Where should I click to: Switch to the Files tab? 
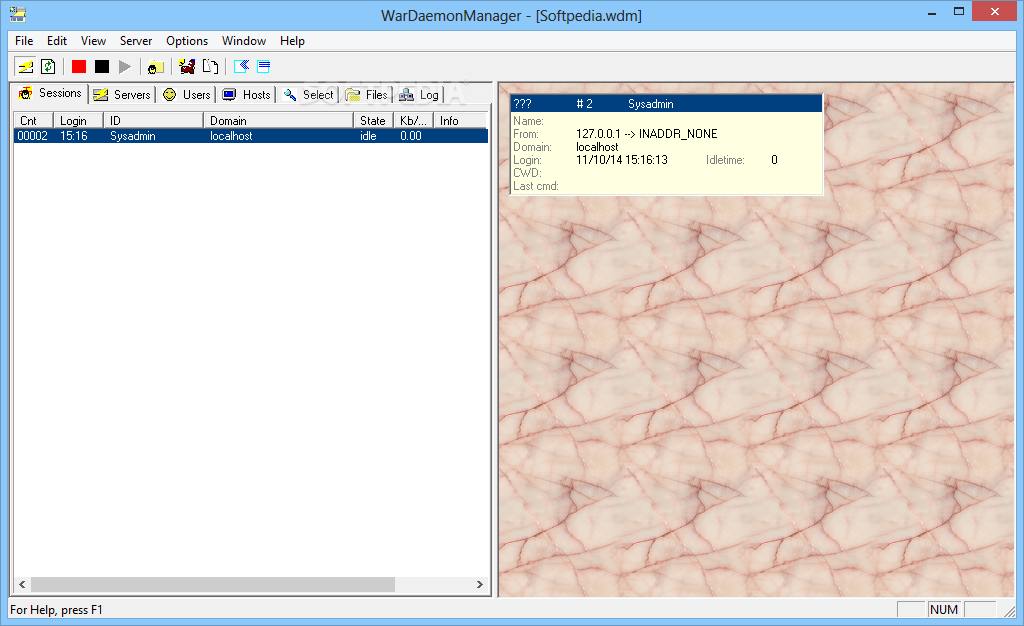pos(366,95)
